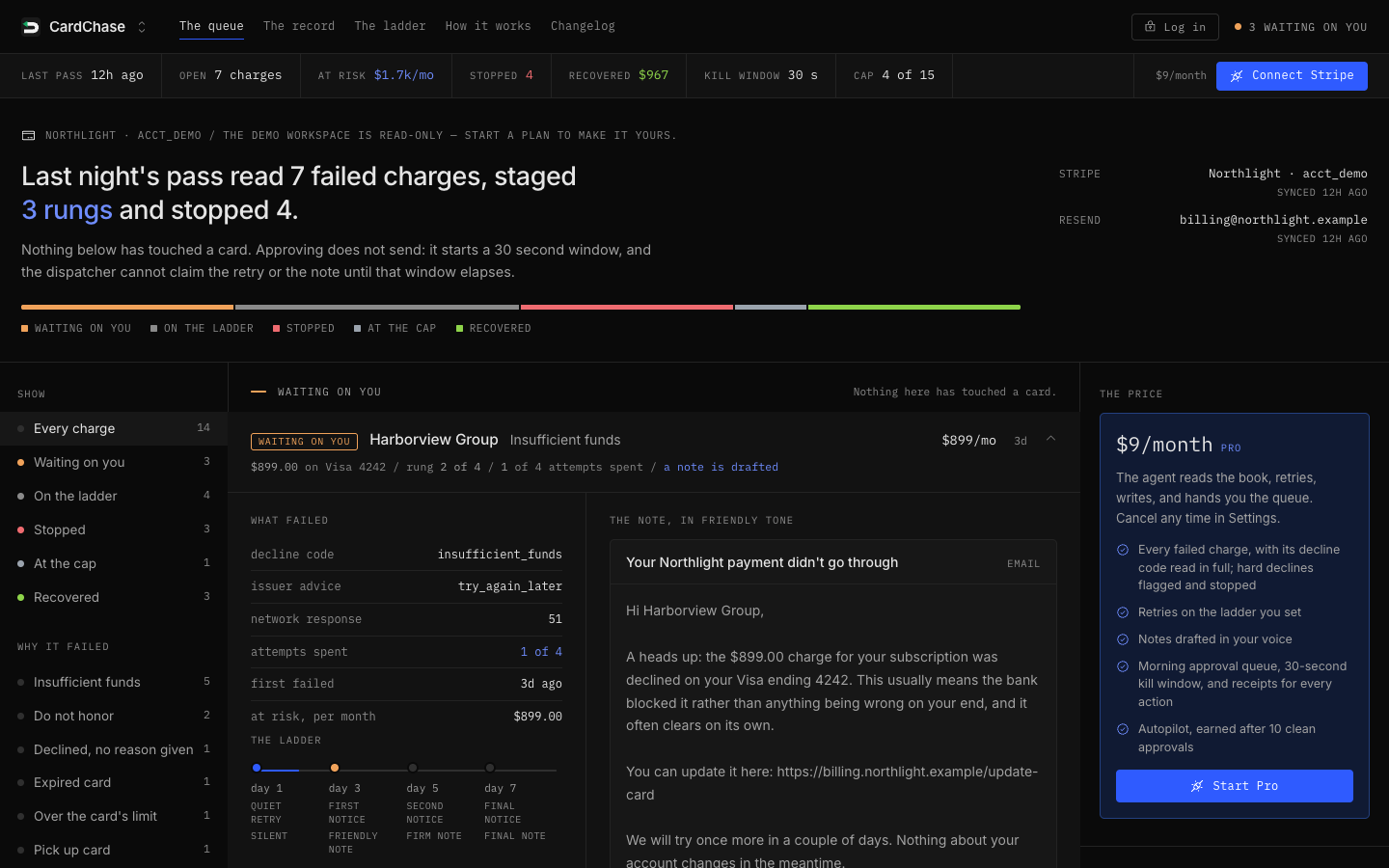Click the $899/mo amount on Harborview row

[968, 440]
